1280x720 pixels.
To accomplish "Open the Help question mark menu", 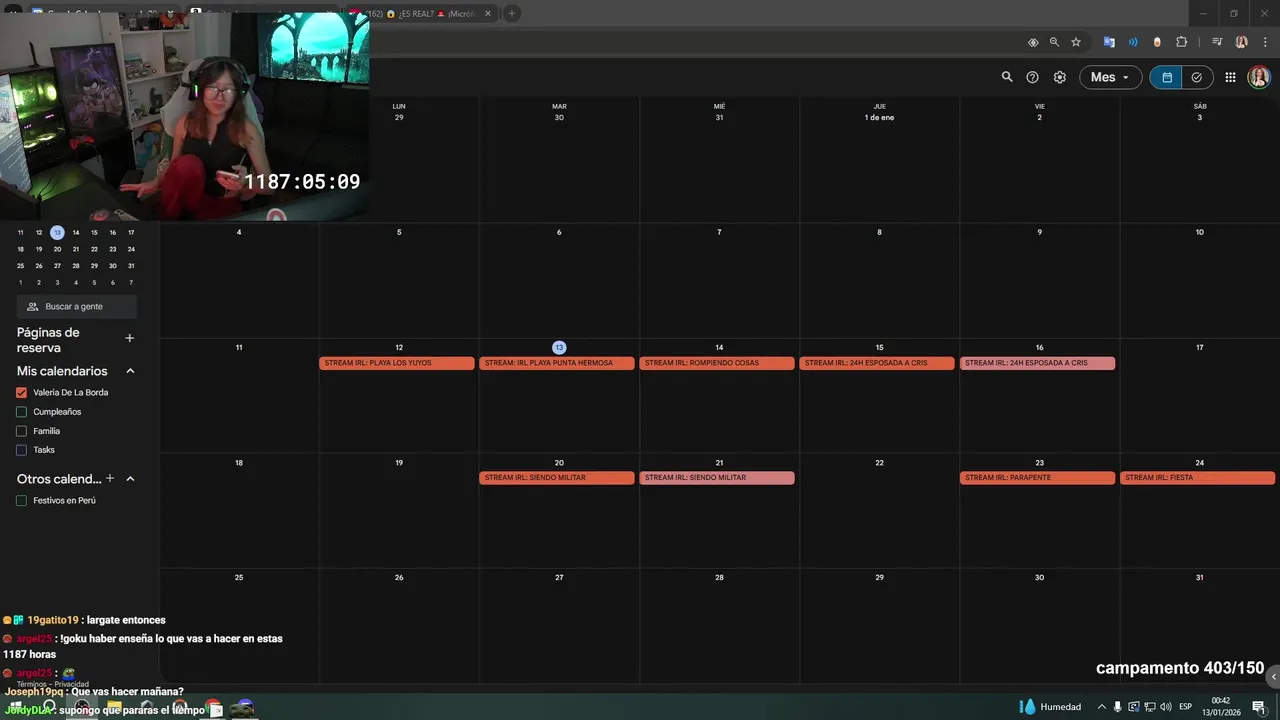I will tap(1033, 77).
